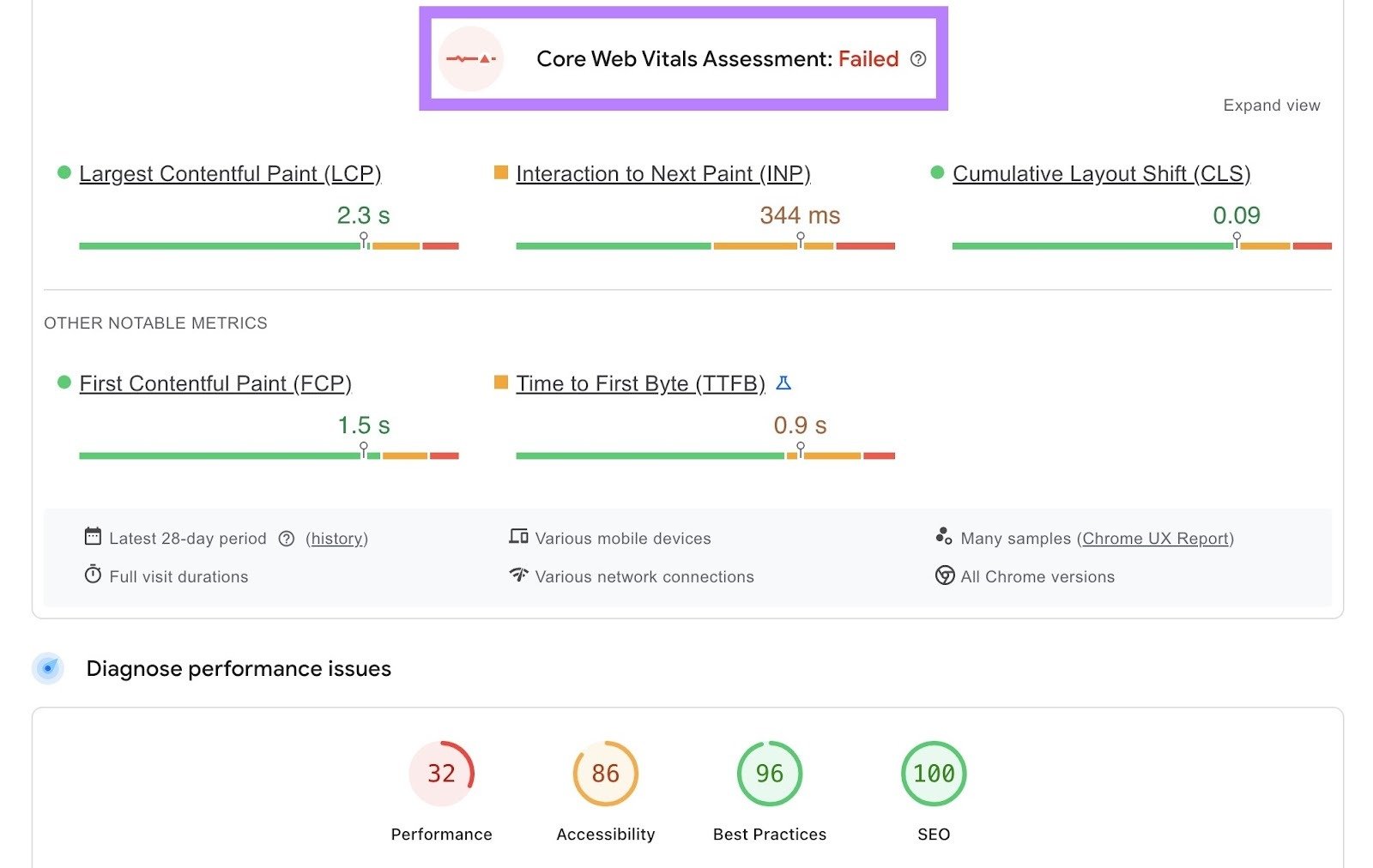Click the calendar icon for 28-day period
The image size is (1373, 868).
[93, 537]
